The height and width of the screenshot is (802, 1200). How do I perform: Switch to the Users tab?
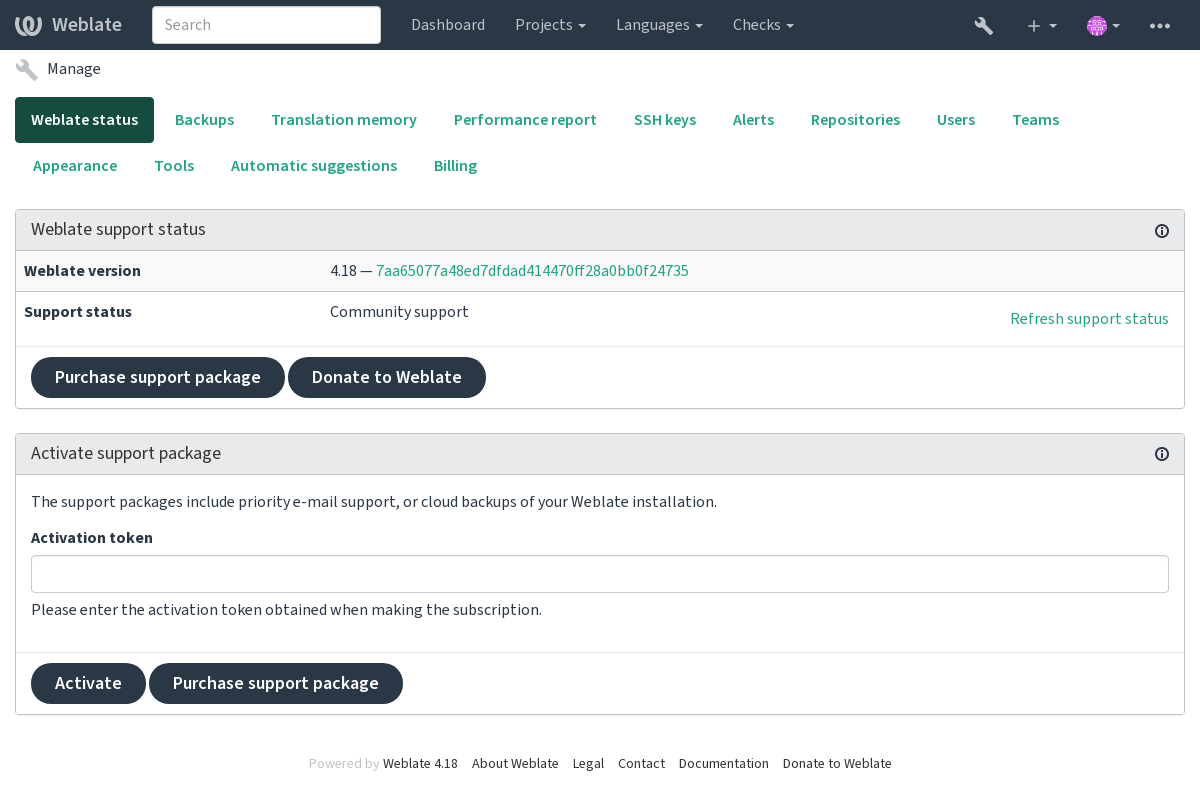(956, 120)
